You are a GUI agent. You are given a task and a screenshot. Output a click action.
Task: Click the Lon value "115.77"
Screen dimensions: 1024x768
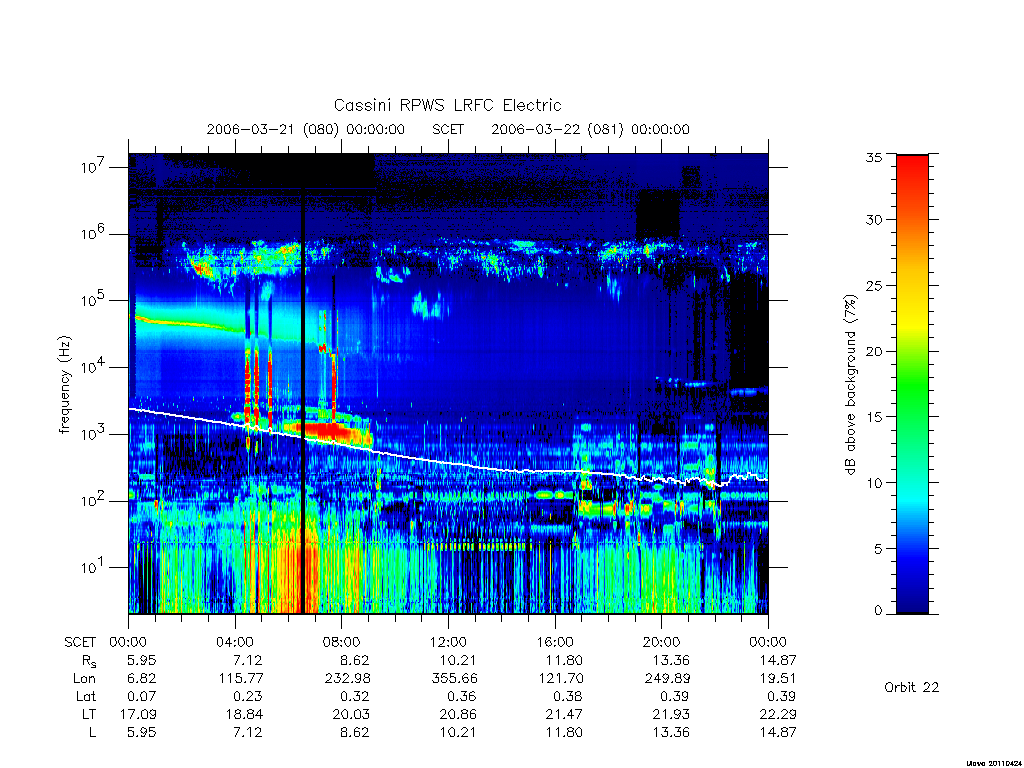tap(240, 679)
